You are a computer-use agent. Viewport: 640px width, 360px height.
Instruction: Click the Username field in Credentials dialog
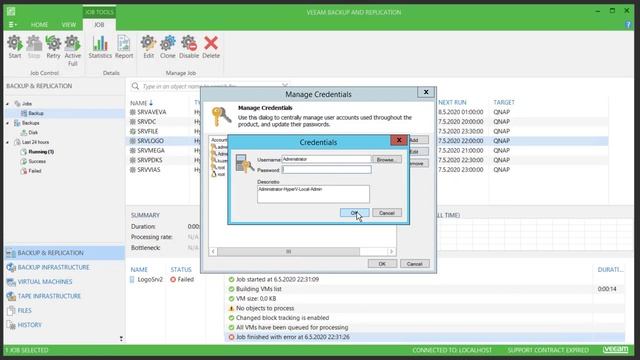click(327, 159)
